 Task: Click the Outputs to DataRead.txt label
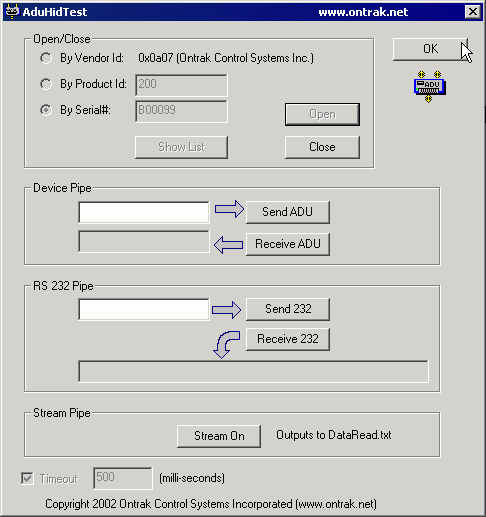[334, 435]
